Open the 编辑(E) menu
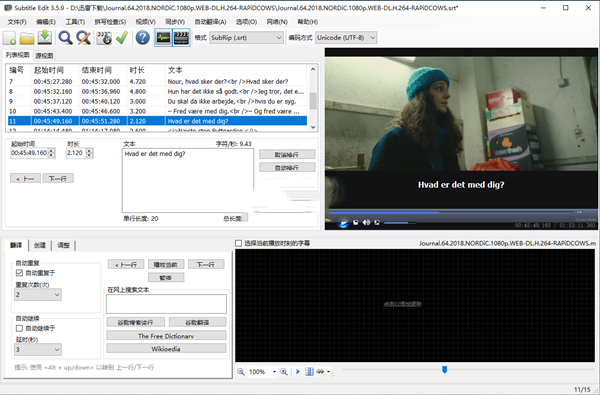 tap(46, 22)
